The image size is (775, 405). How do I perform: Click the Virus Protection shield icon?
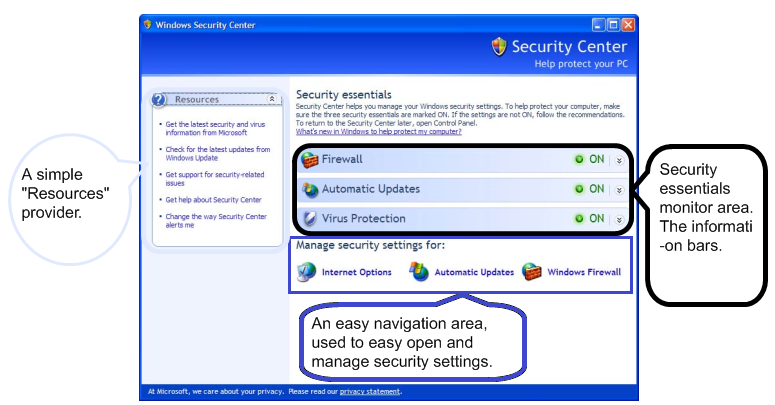pyautogui.click(x=309, y=219)
